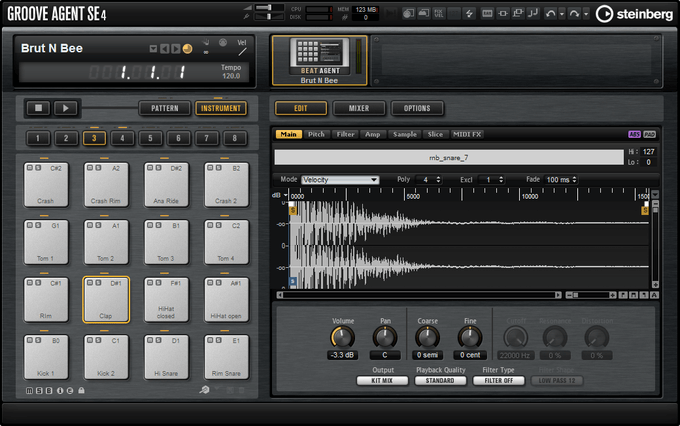
Task: Mute the Crash pad
Action: pyautogui.click(x=30, y=168)
